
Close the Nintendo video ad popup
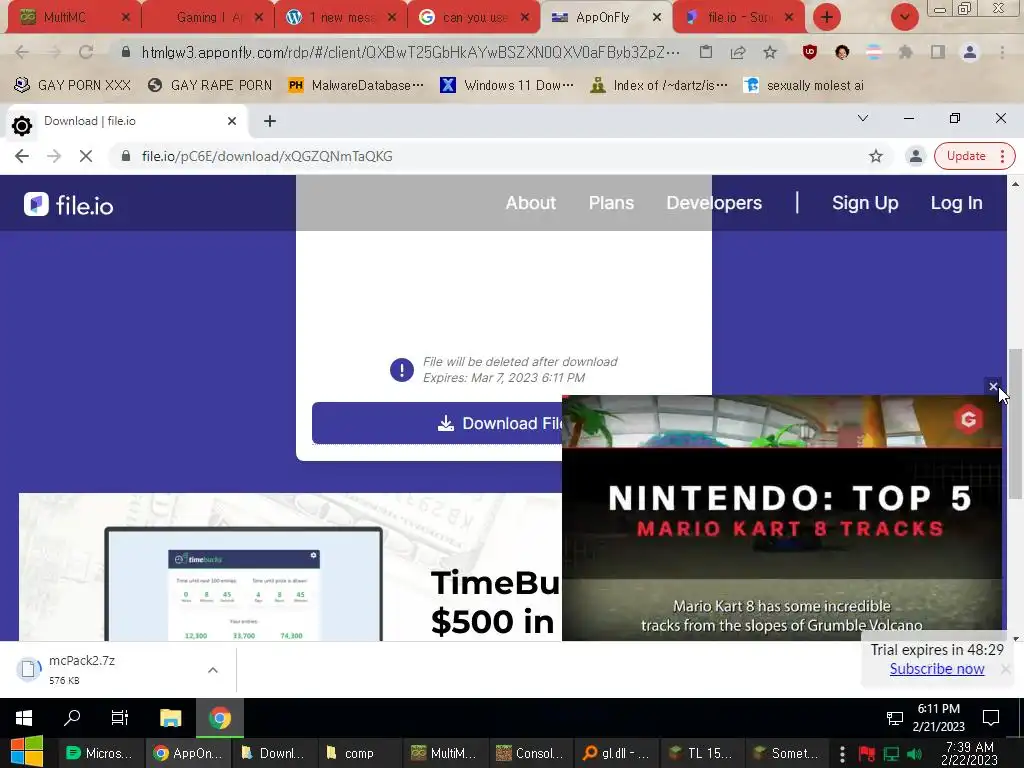coord(993,387)
